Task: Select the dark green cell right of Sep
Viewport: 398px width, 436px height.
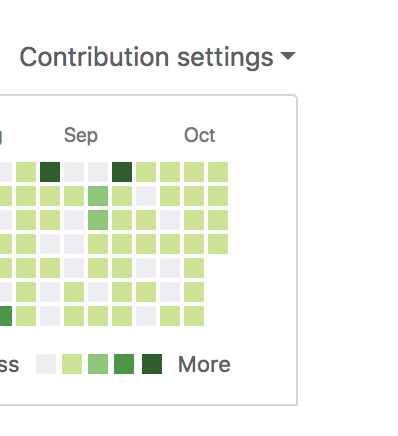Action: coord(122,172)
